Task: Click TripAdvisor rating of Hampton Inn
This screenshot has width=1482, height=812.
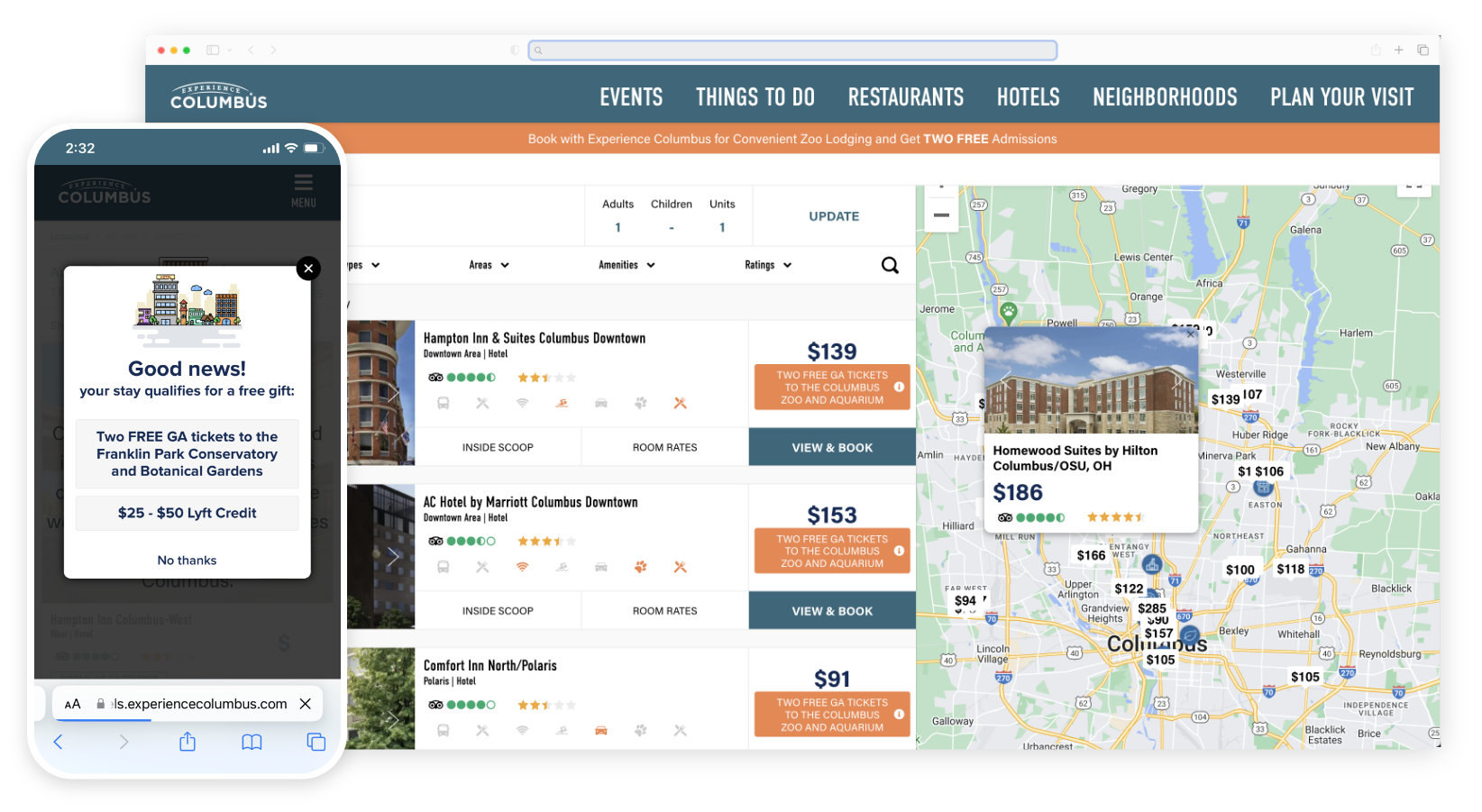Action: [x=462, y=378]
